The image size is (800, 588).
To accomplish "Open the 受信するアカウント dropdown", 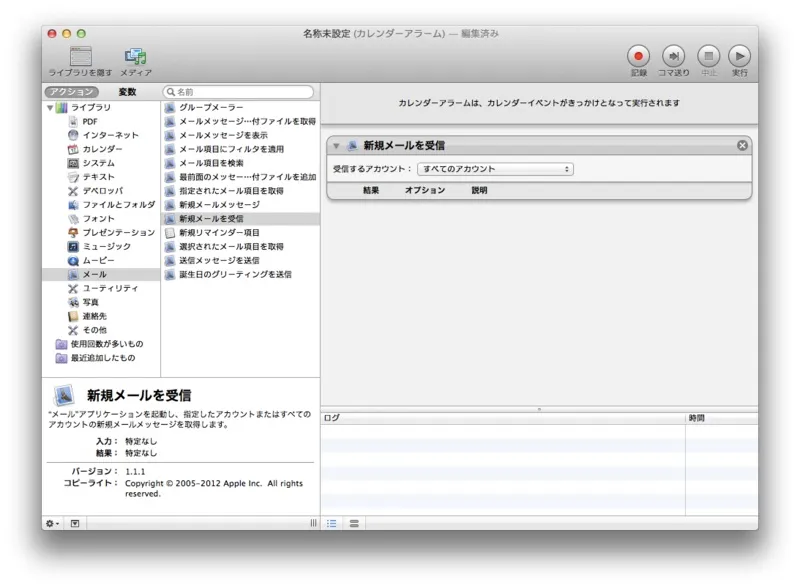I will click(x=495, y=169).
